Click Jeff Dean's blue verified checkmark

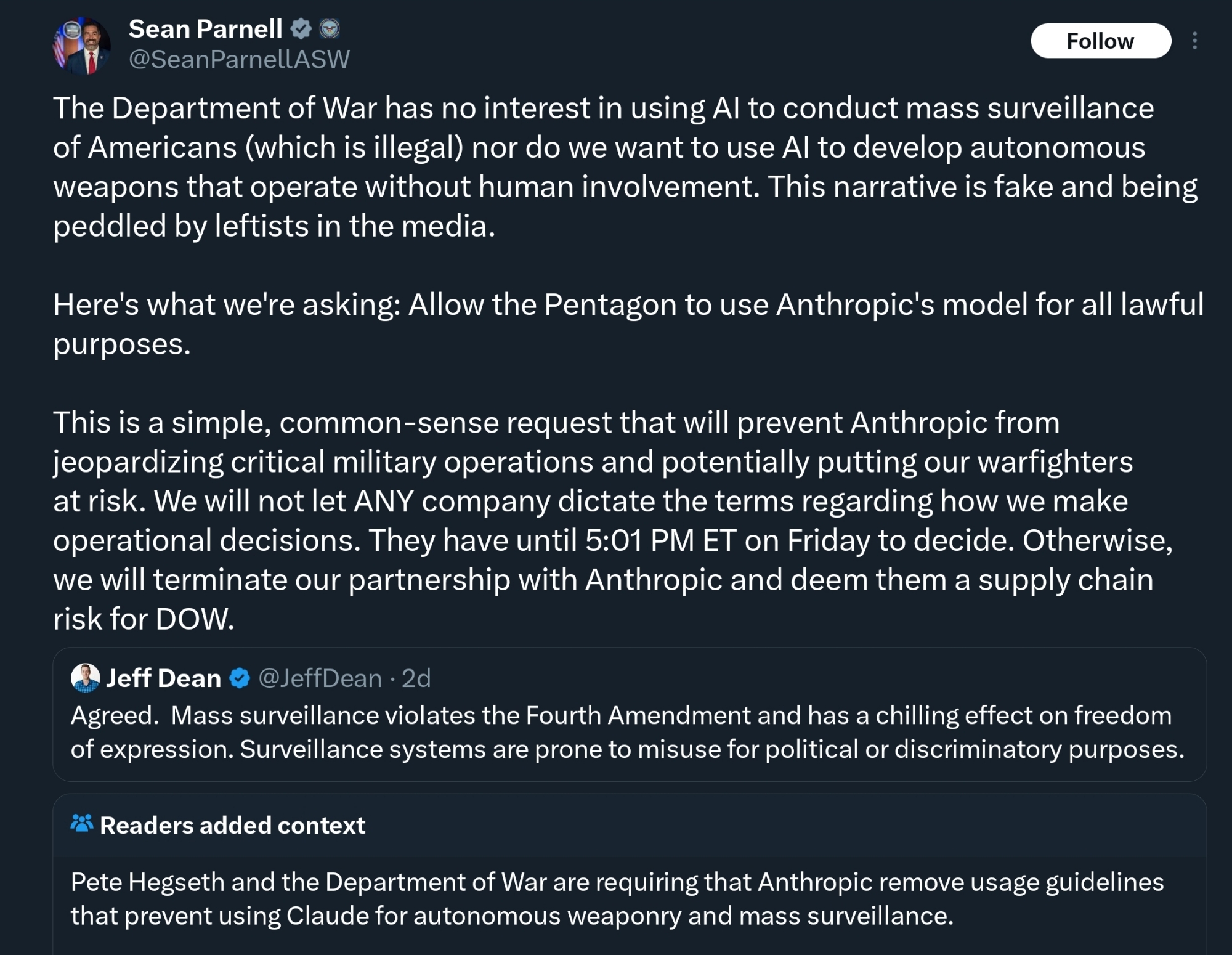coord(240,678)
